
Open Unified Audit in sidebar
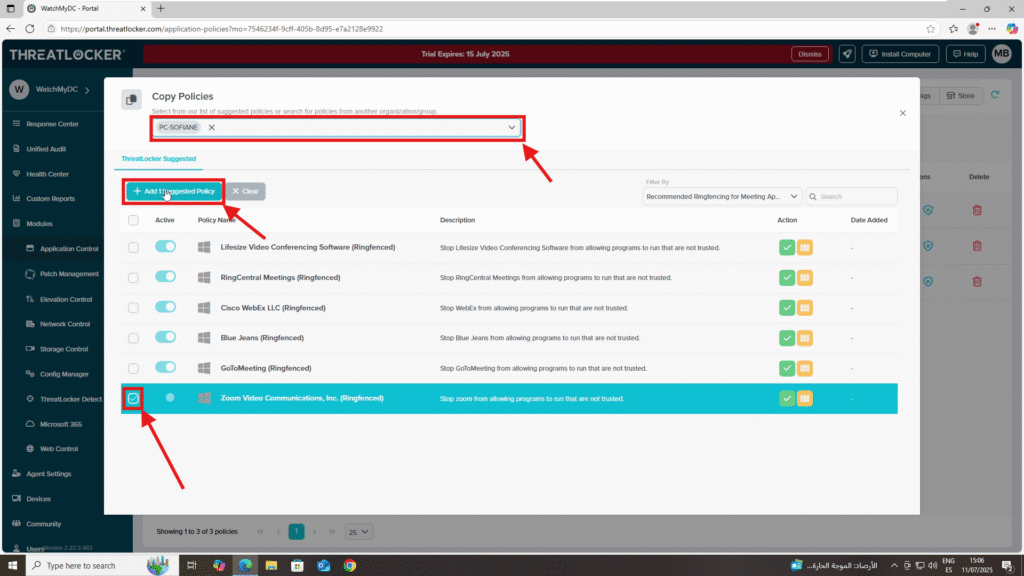pos(46,149)
